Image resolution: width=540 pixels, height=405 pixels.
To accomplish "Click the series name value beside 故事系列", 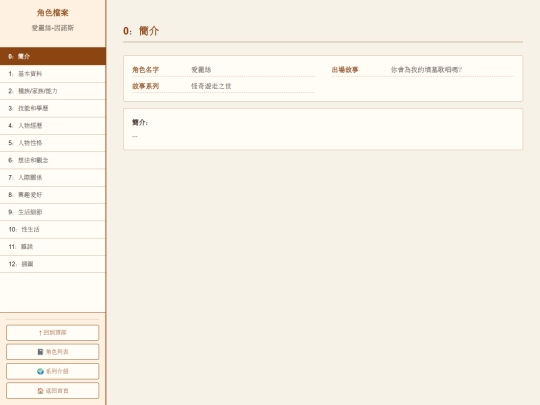I will tap(211, 86).
